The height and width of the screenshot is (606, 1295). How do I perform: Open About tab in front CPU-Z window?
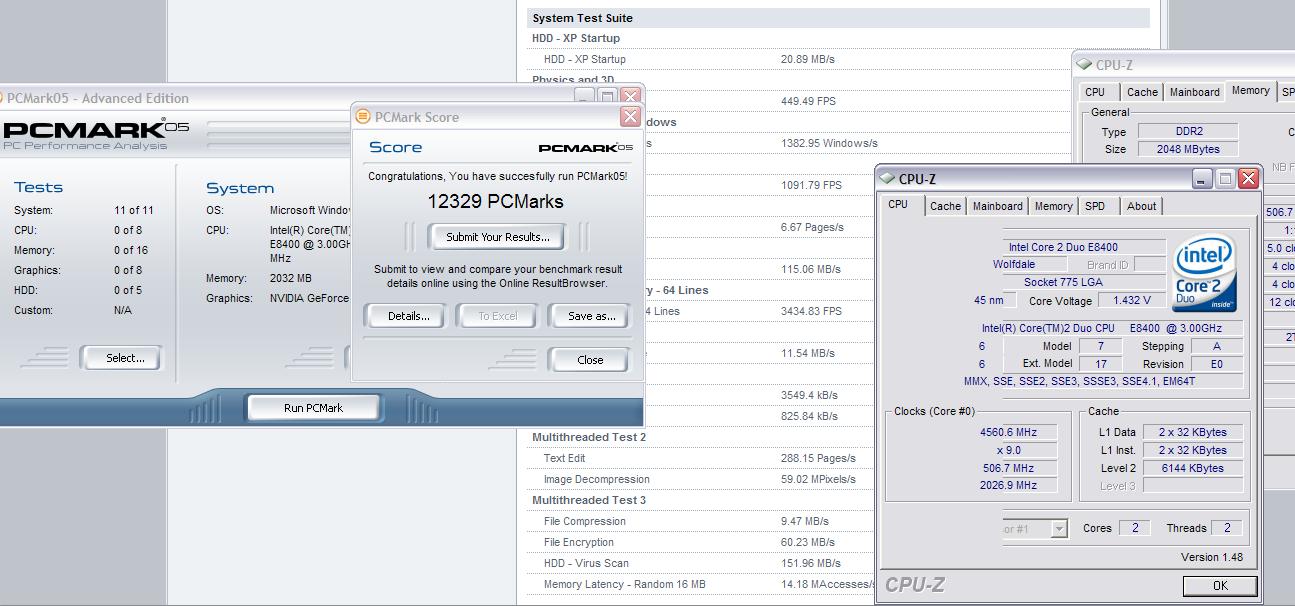pos(1141,206)
